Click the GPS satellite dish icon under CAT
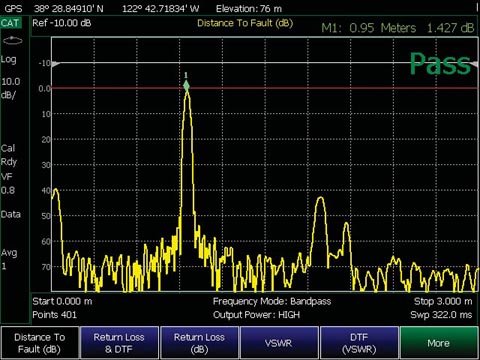 (12, 41)
